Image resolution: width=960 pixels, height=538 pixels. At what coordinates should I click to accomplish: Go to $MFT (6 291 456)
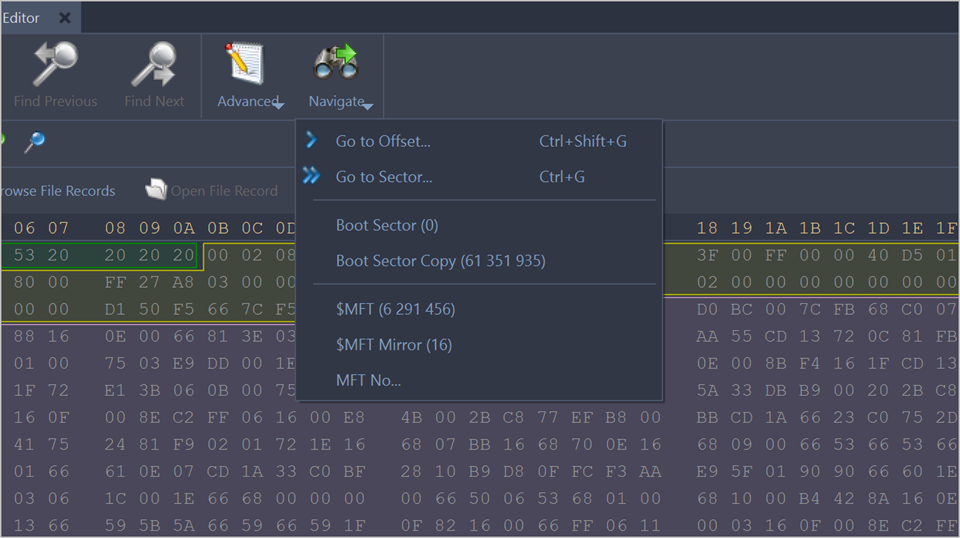point(395,309)
